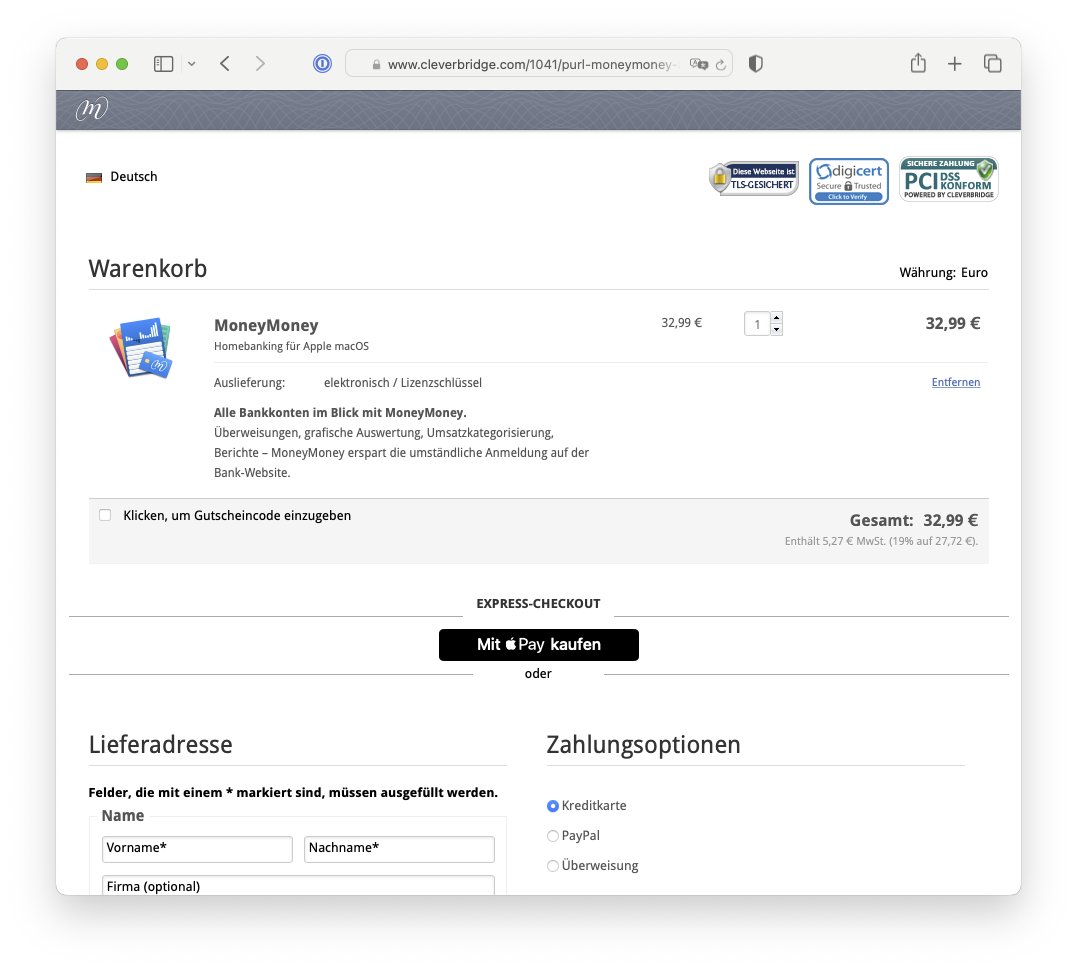Select the Kreditkarte radio button
1077x969 pixels.
tap(552, 806)
